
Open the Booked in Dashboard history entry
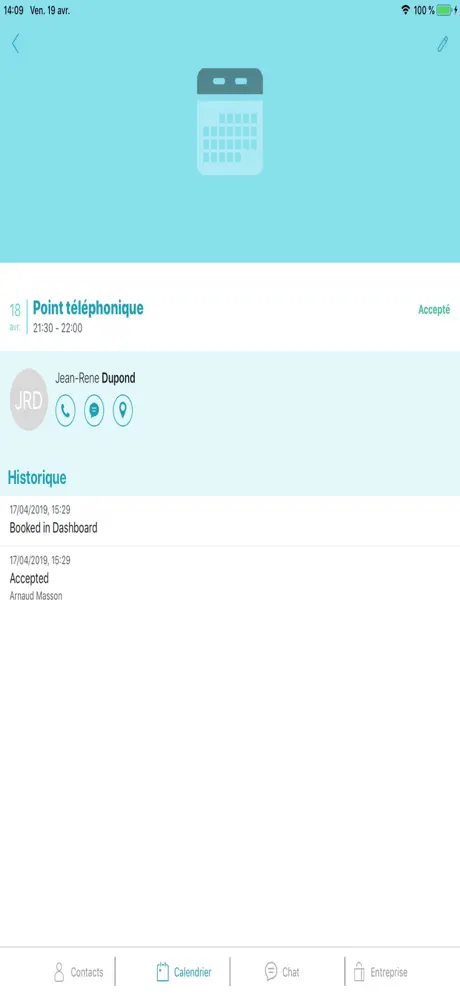[230, 521]
